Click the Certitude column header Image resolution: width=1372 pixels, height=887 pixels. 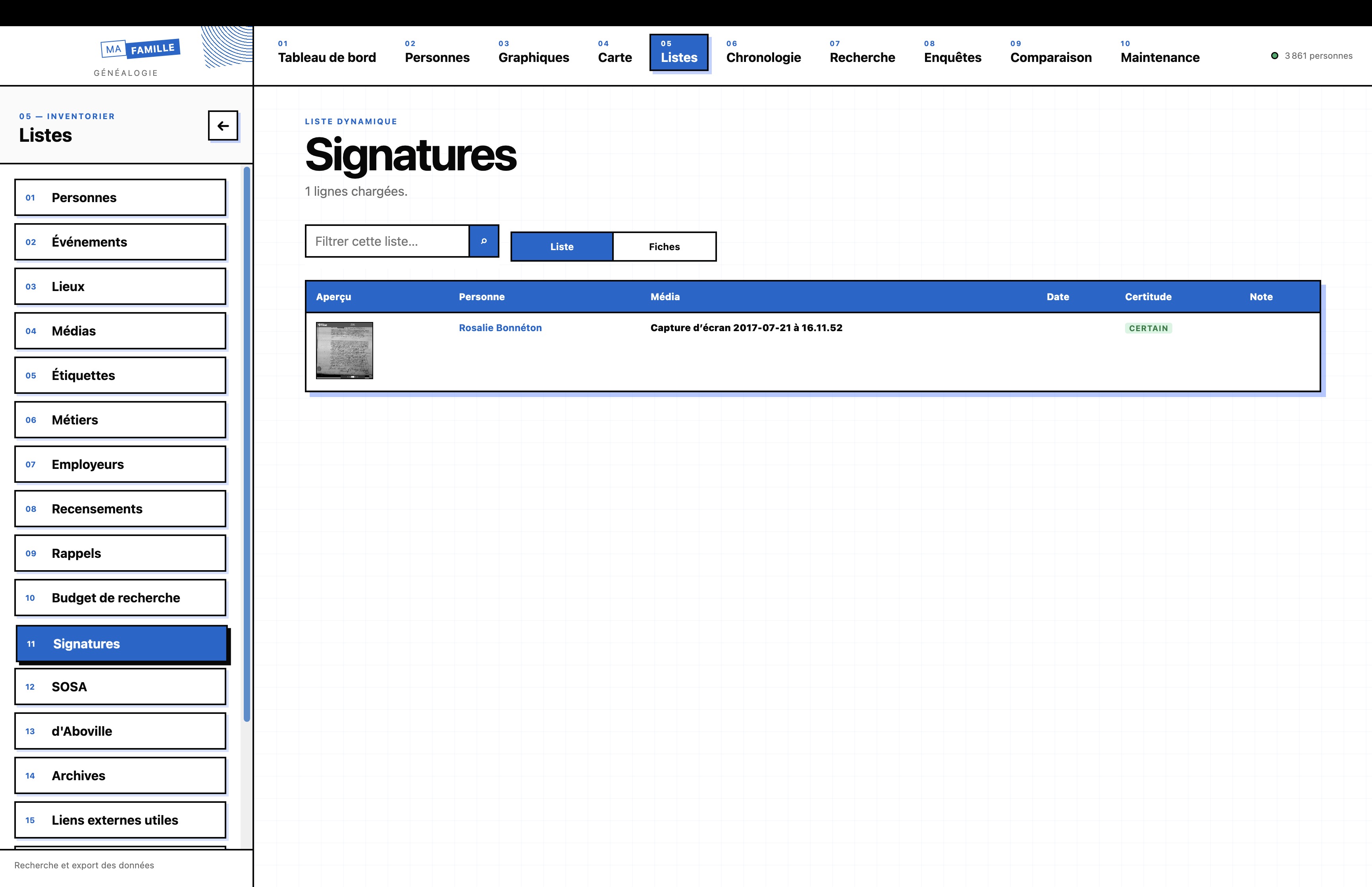click(1148, 297)
